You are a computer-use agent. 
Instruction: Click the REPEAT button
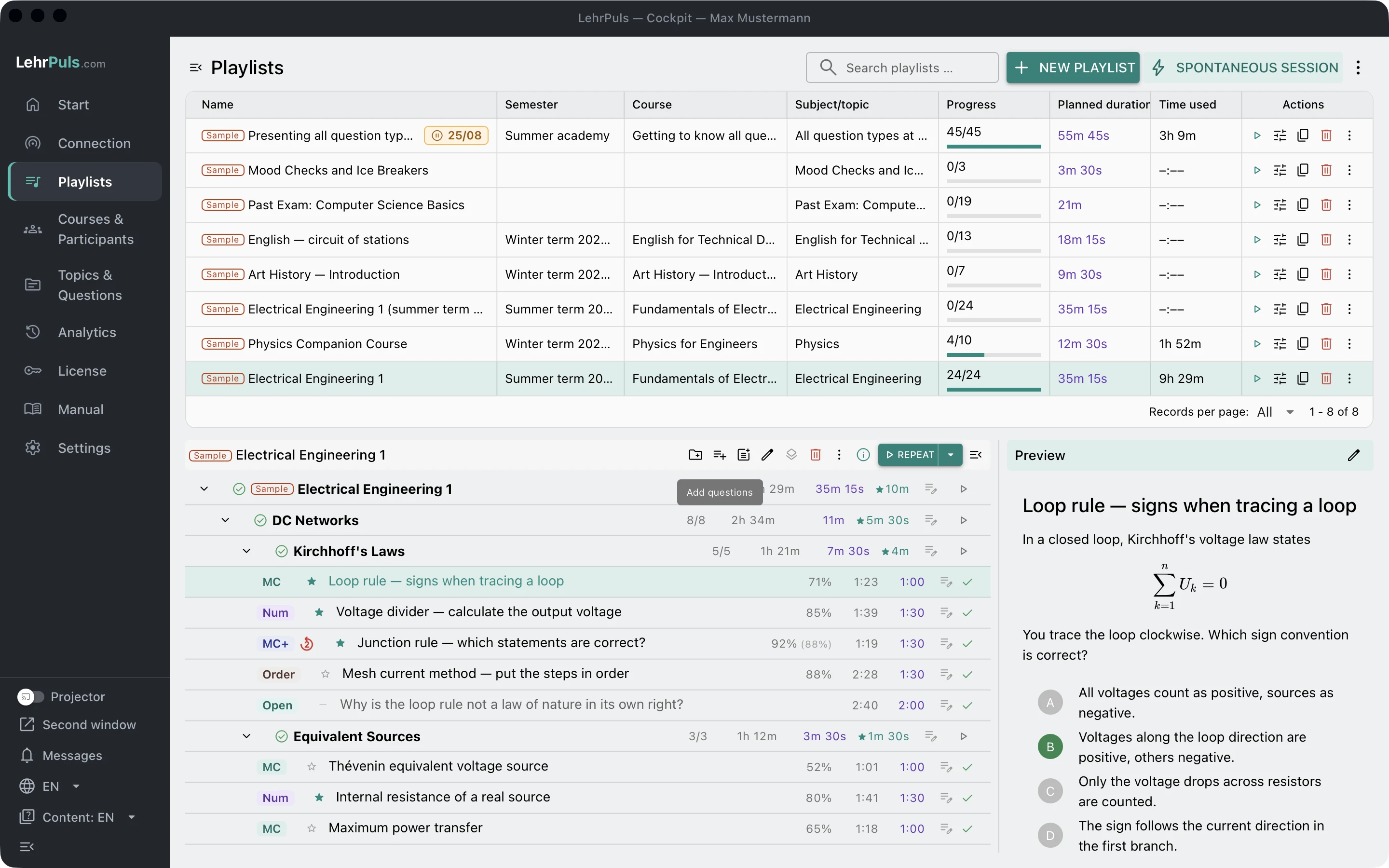(x=909, y=455)
